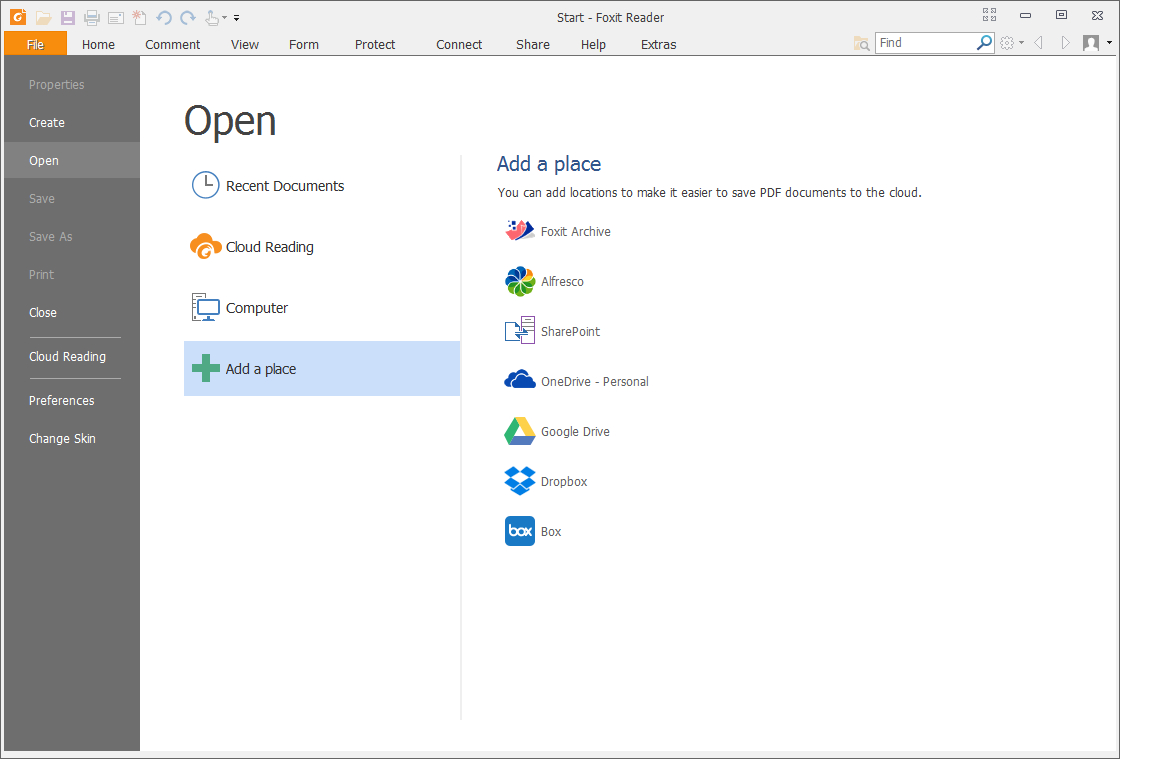The width and height of the screenshot is (1152, 759).
Task: Click the Foxit Archive icon
Action: [x=519, y=231]
